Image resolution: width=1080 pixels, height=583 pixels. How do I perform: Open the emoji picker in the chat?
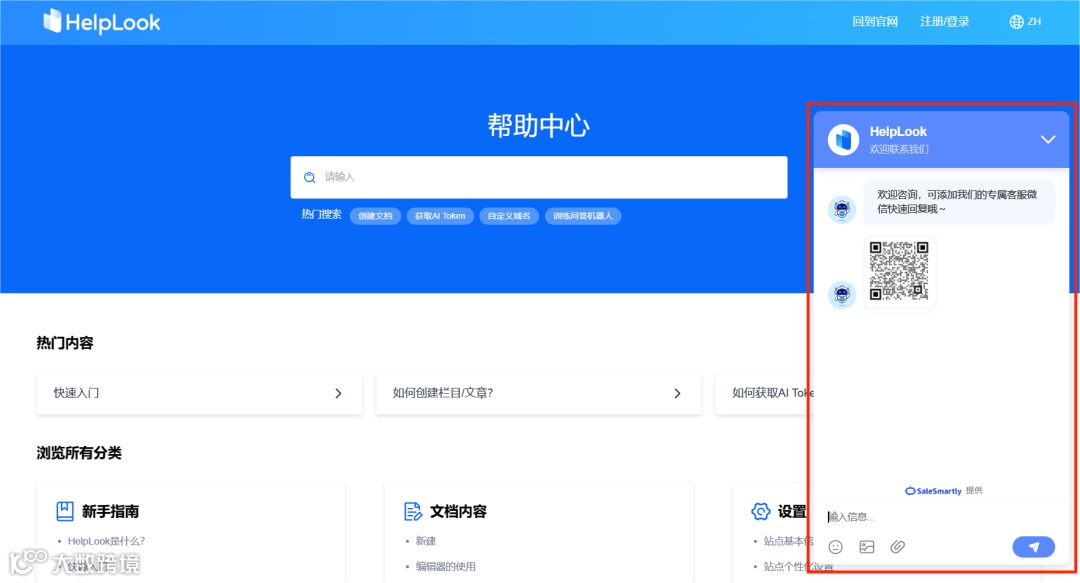coord(835,546)
